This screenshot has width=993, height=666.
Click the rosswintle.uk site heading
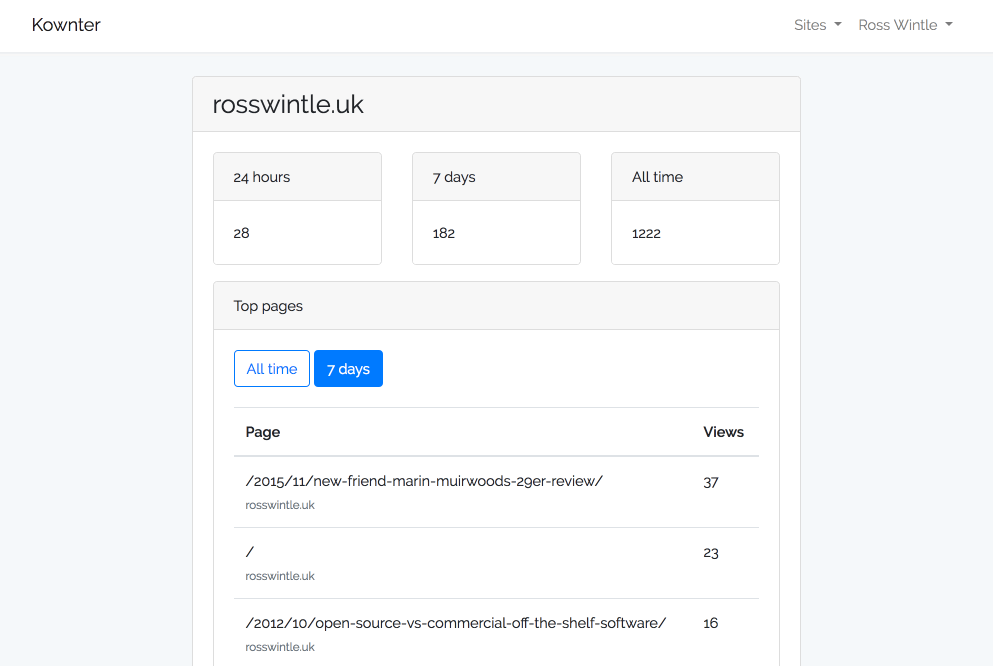tap(288, 104)
